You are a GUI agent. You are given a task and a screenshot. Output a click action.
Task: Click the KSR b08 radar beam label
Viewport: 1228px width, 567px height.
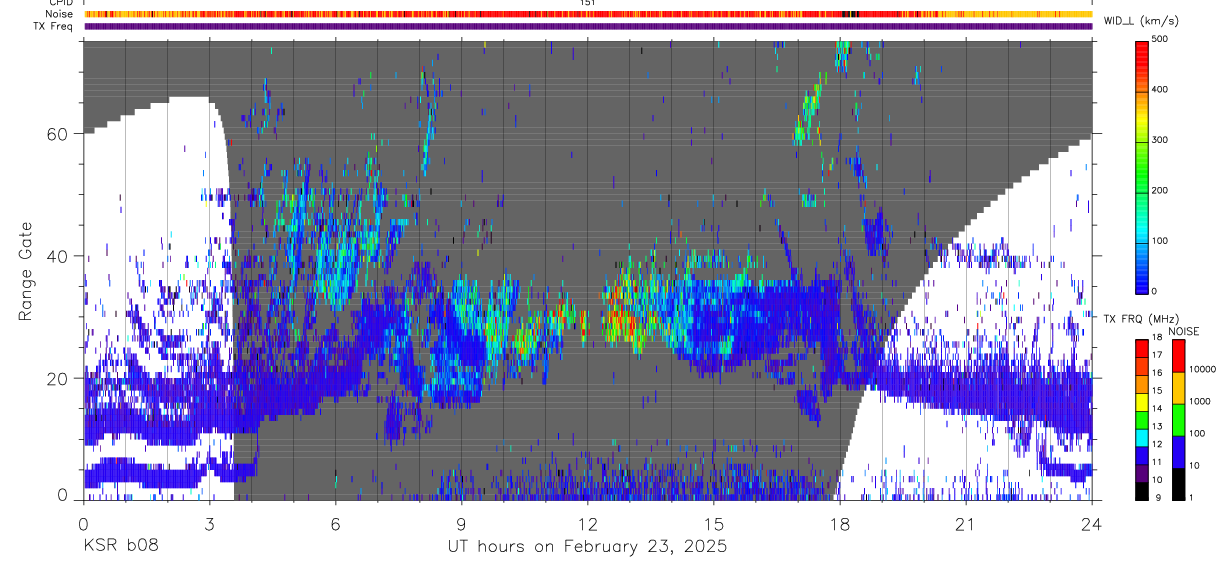tap(119, 547)
